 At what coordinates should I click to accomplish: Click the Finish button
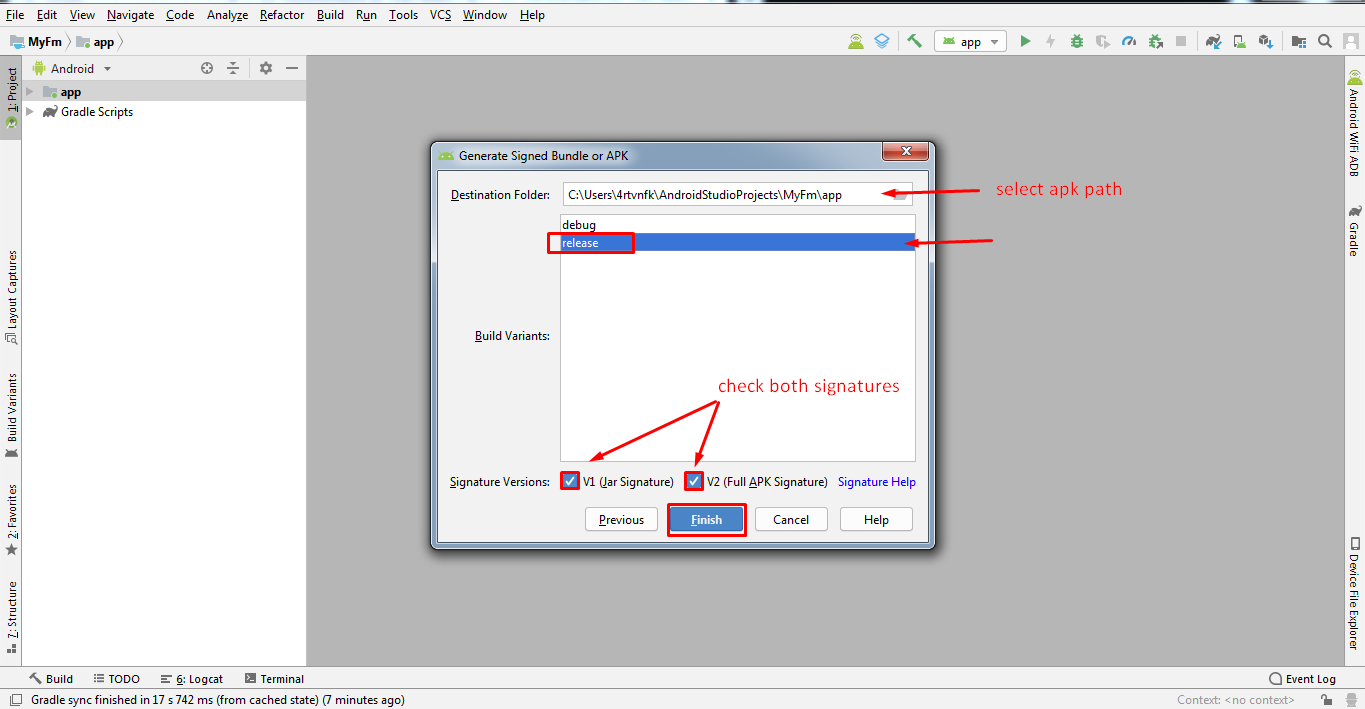tap(706, 520)
